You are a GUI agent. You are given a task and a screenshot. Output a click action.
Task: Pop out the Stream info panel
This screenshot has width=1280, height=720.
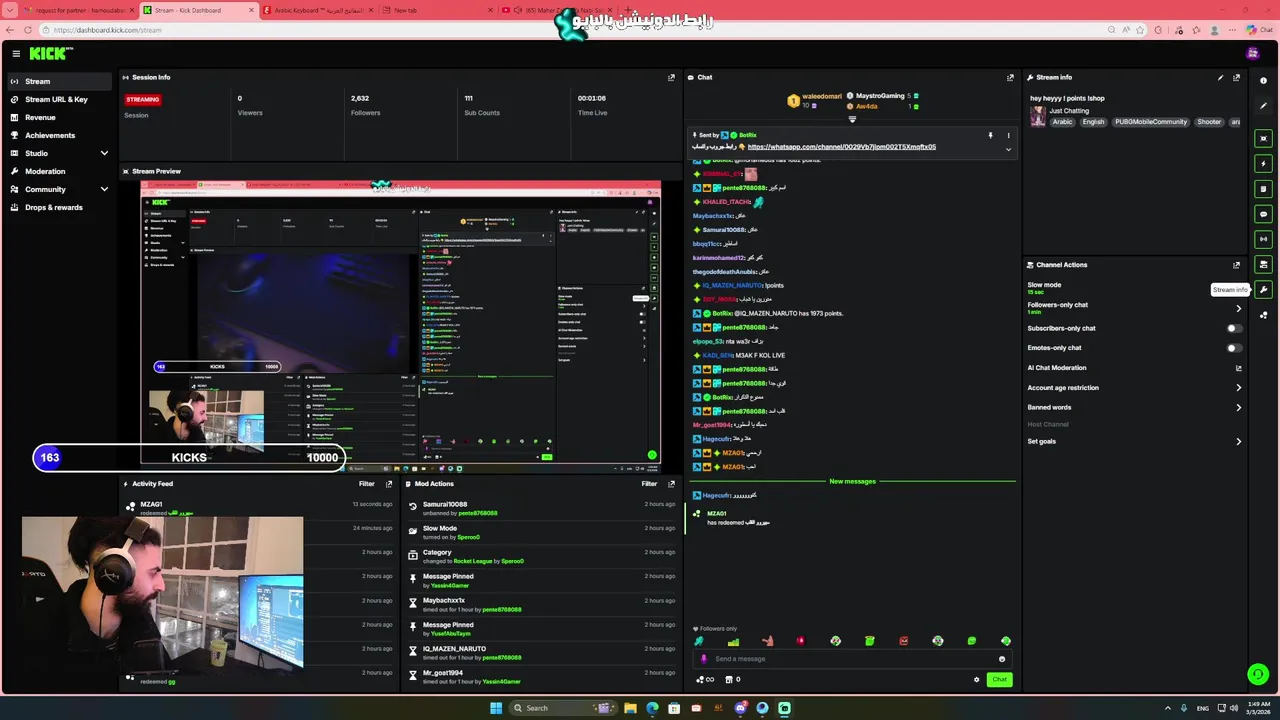1236,77
